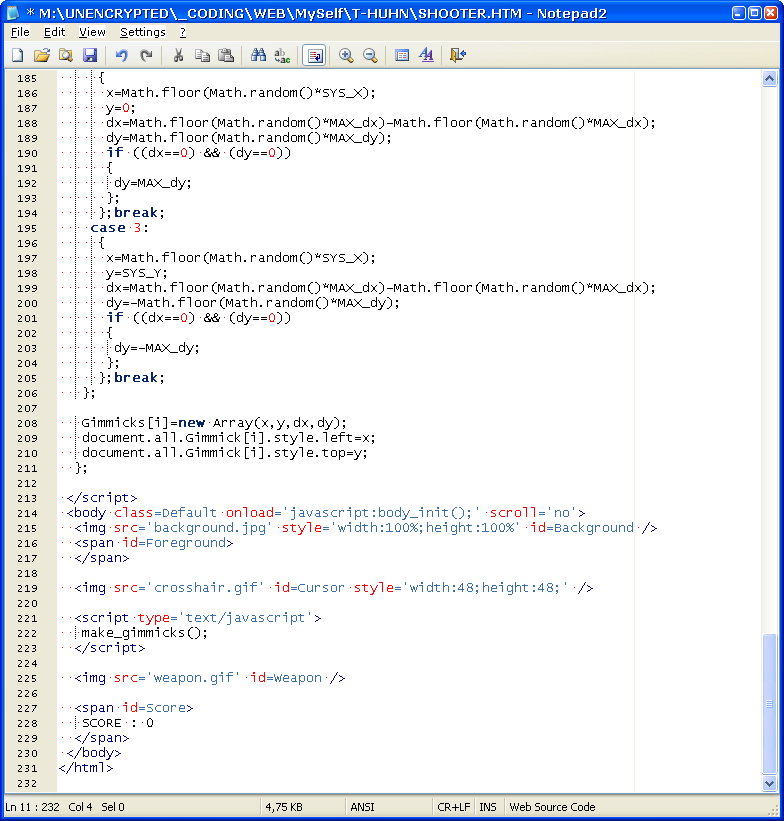The width and height of the screenshot is (784, 821).
Task: Click the 'dy=-MAX_dy;' statement
Action: [x=157, y=348]
